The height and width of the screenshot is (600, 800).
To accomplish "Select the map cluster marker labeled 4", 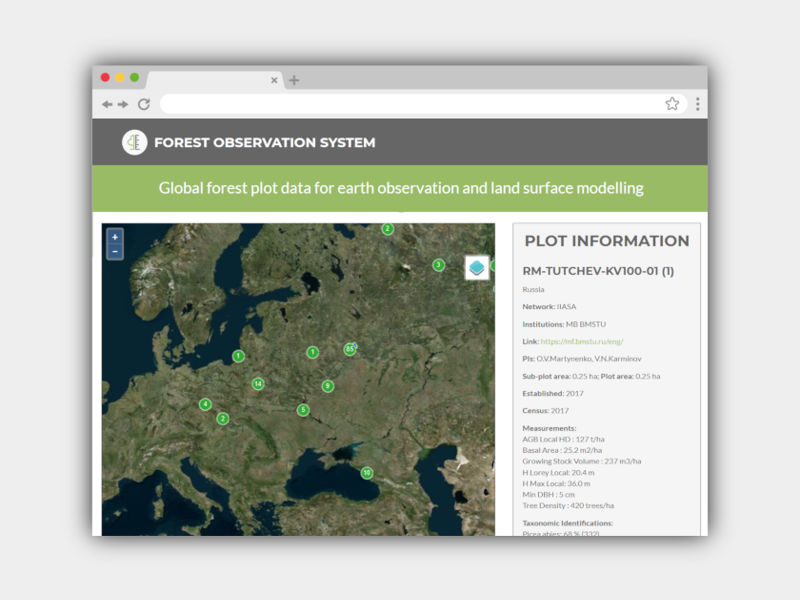I will tap(205, 405).
